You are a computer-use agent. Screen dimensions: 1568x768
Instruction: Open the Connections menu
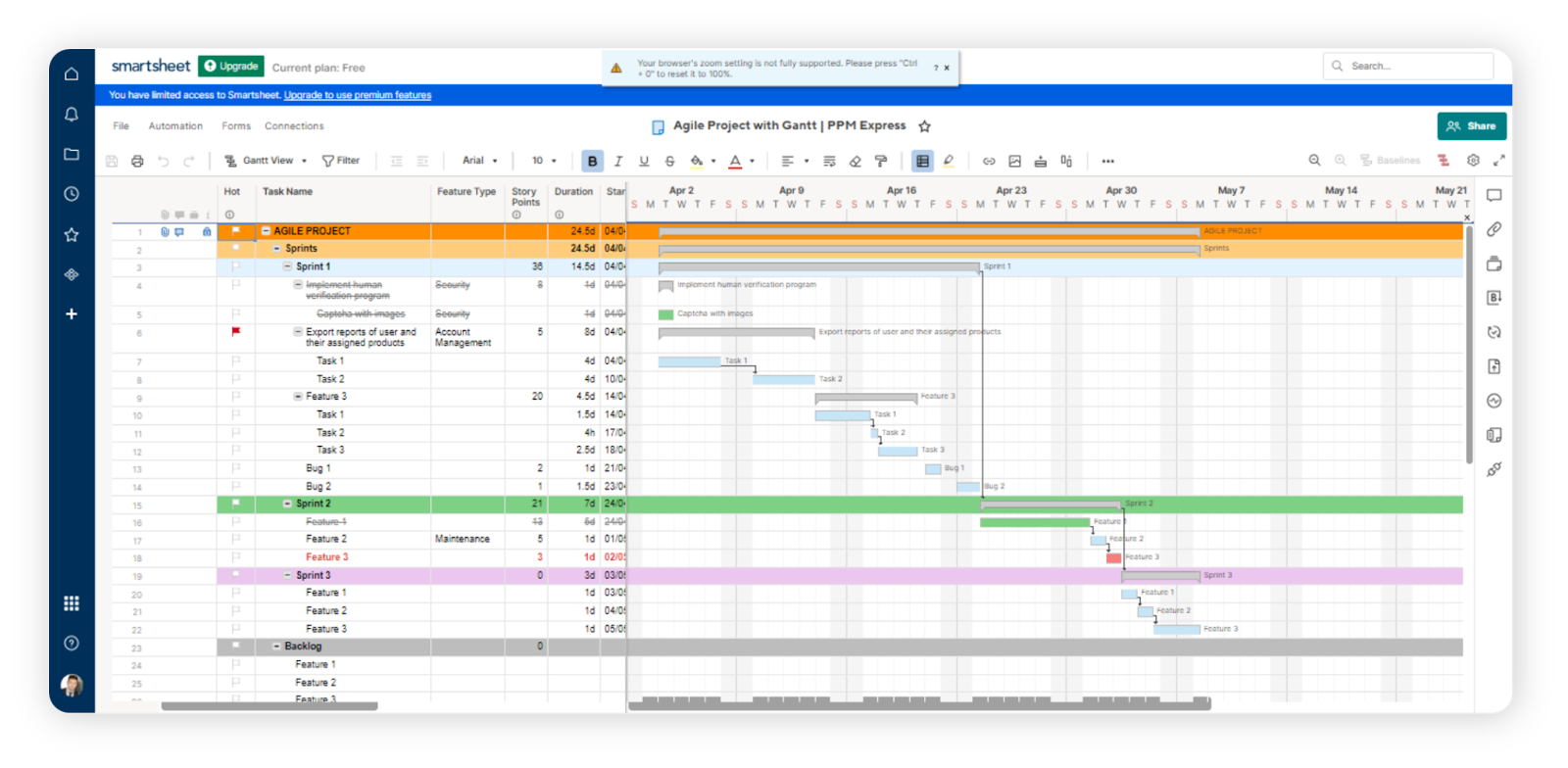[294, 126]
